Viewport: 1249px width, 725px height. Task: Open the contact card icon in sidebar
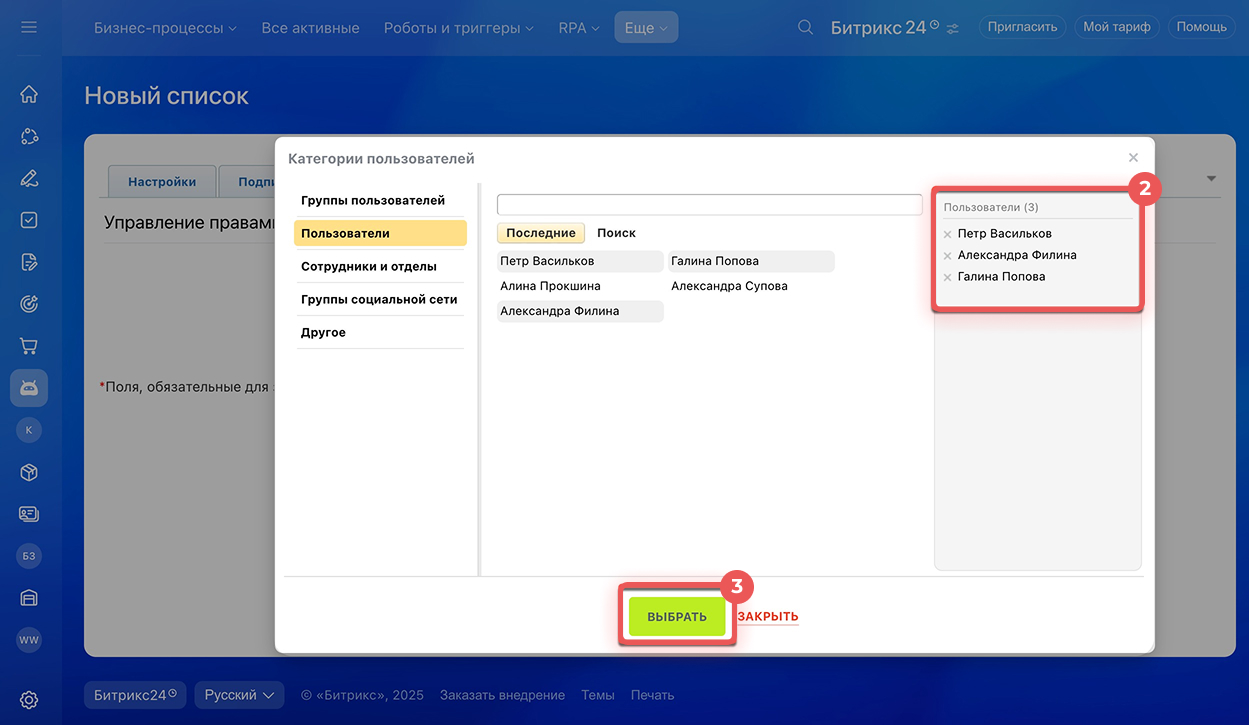pos(29,514)
